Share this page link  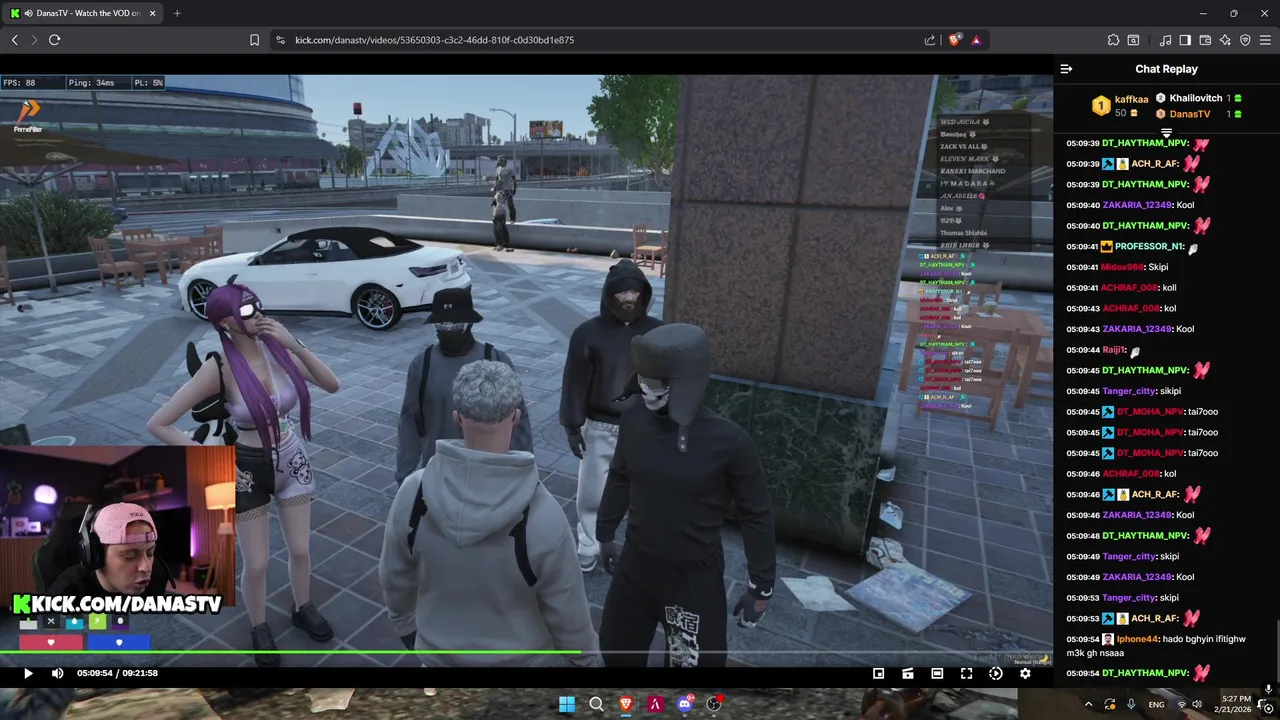(x=930, y=40)
